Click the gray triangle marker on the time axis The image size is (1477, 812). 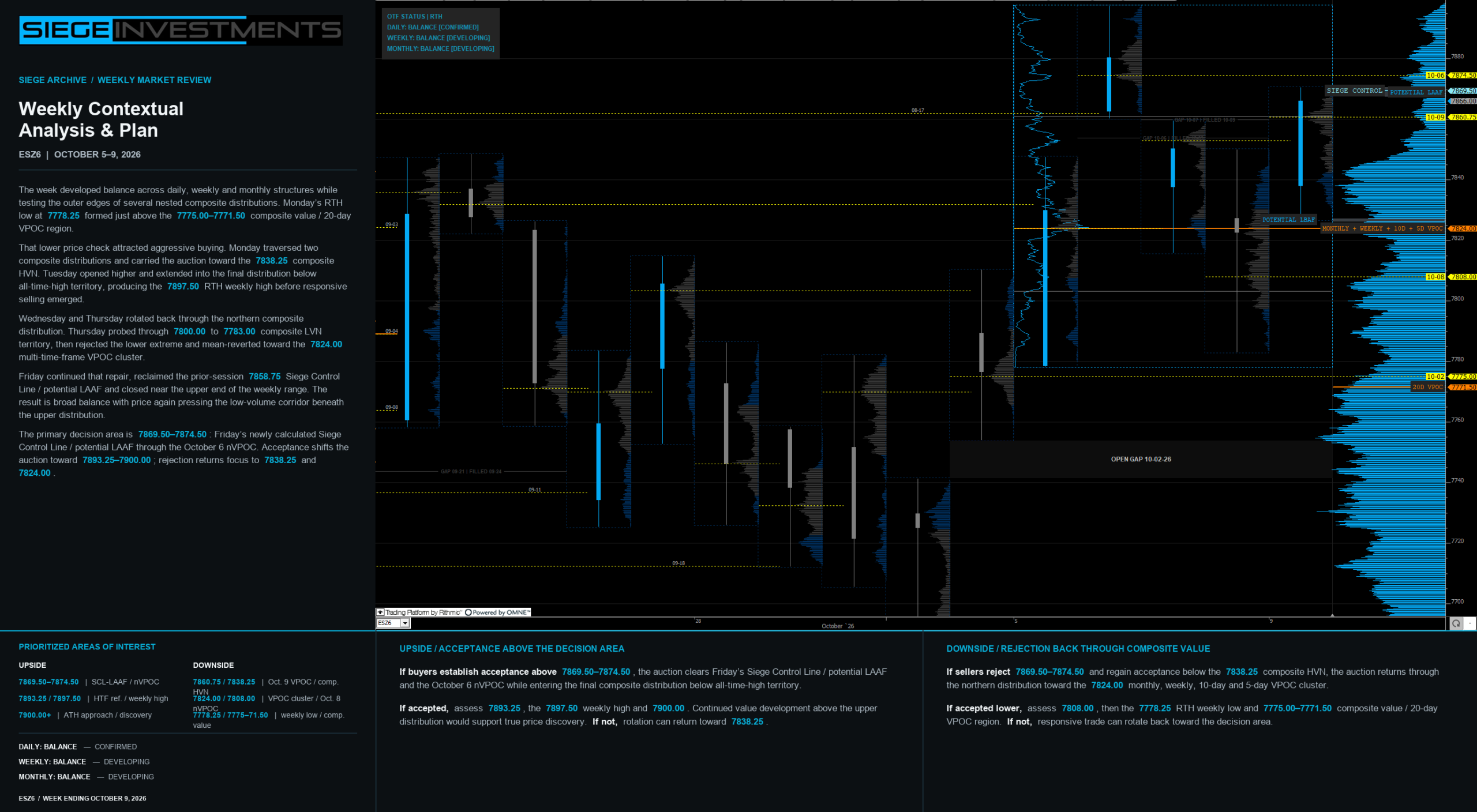(1332, 615)
